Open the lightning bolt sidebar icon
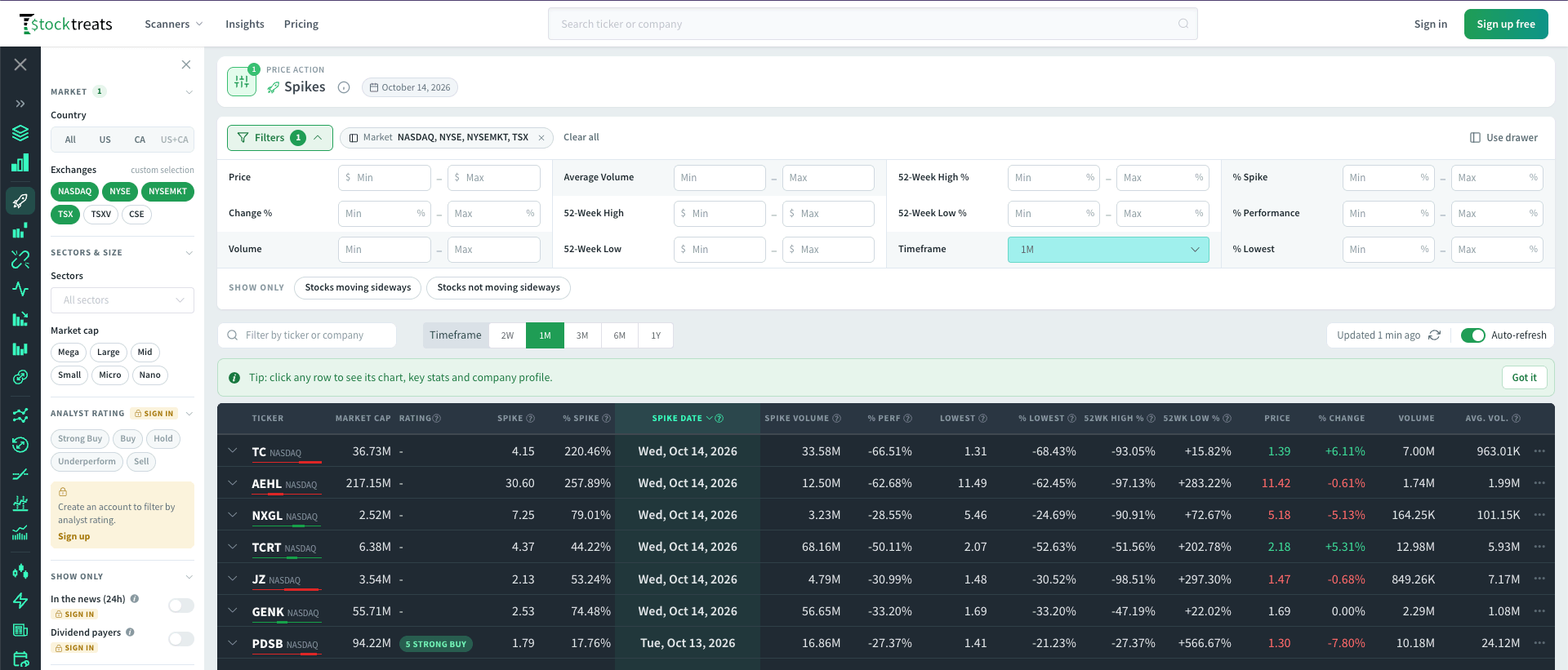 click(x=20, y=601)
